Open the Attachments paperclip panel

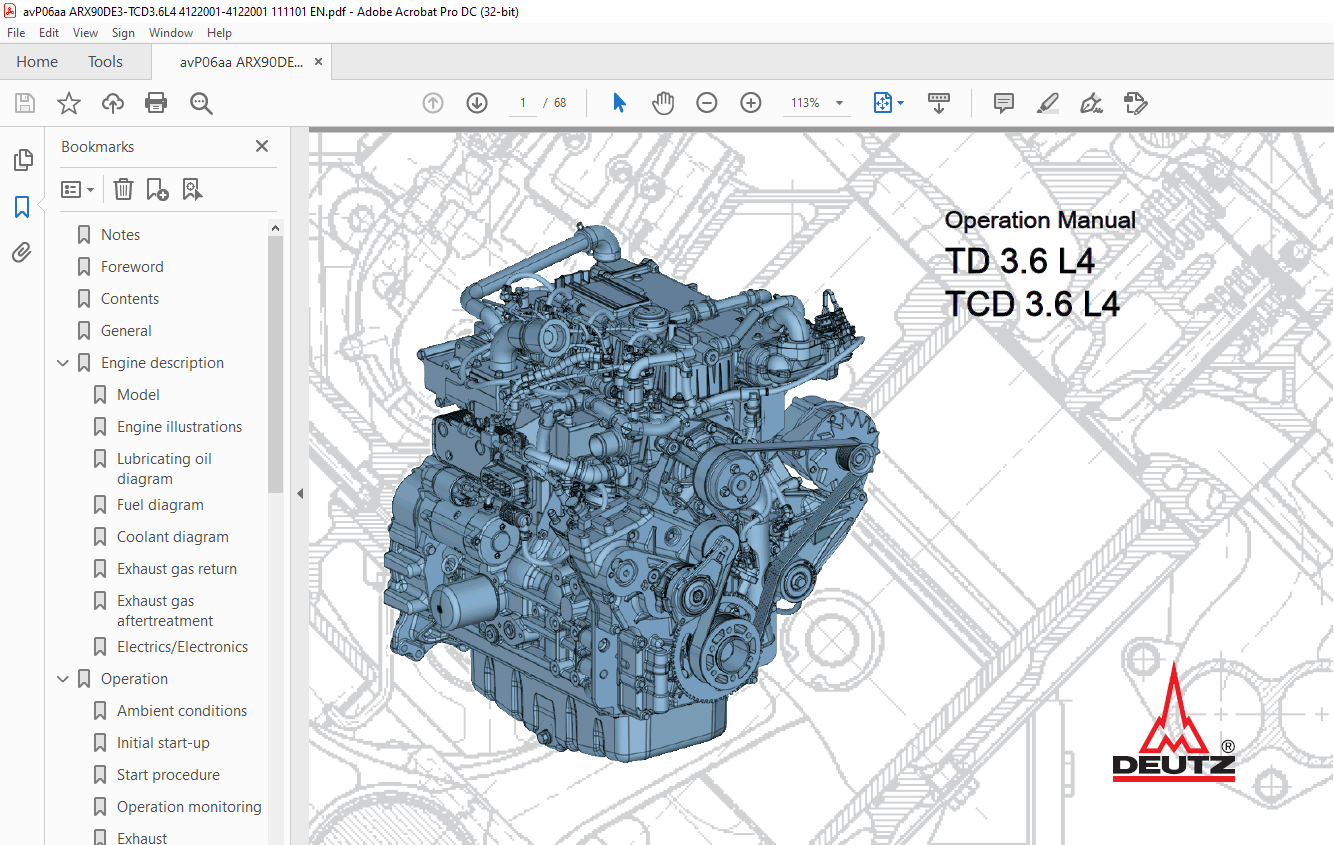(22, 253)
